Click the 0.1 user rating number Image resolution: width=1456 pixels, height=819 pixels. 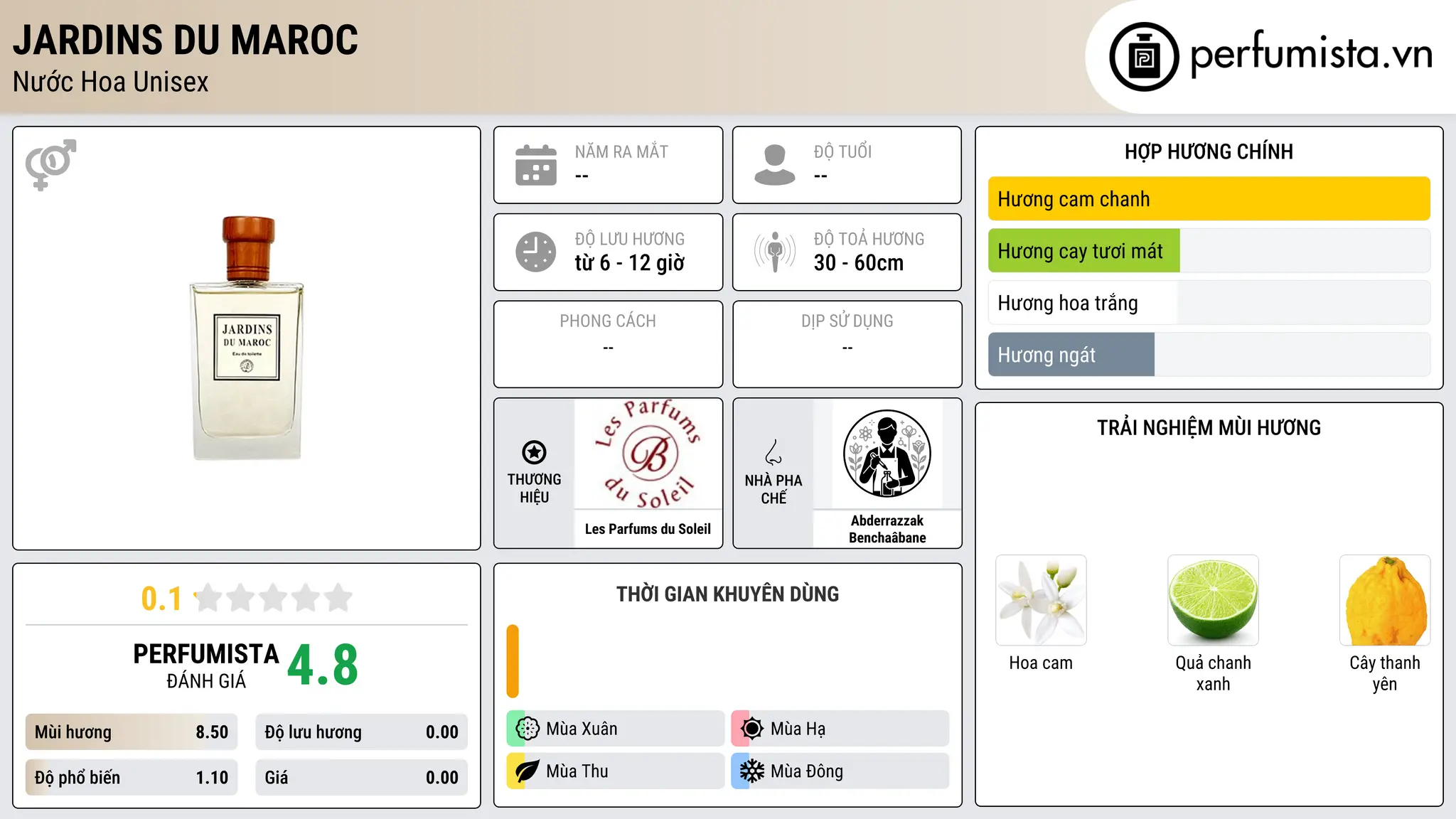tap(161, 599)
